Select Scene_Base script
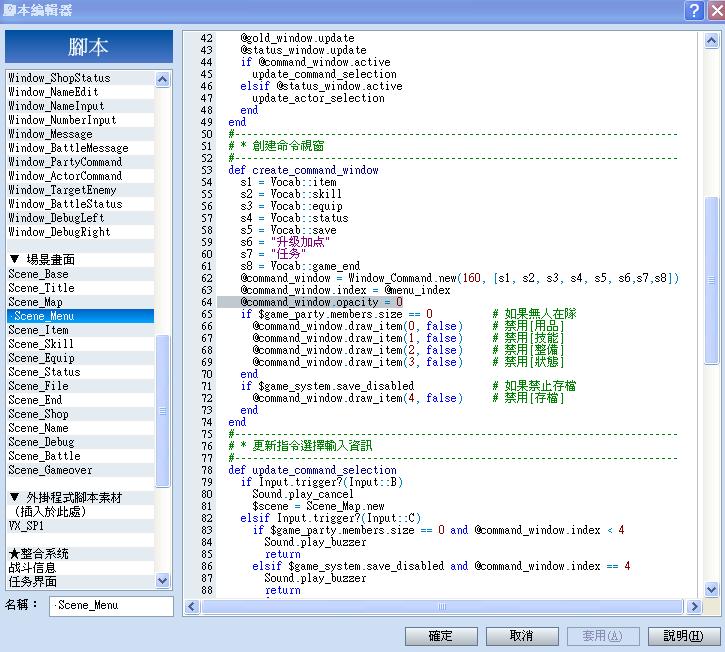 (x=80, y=274)
